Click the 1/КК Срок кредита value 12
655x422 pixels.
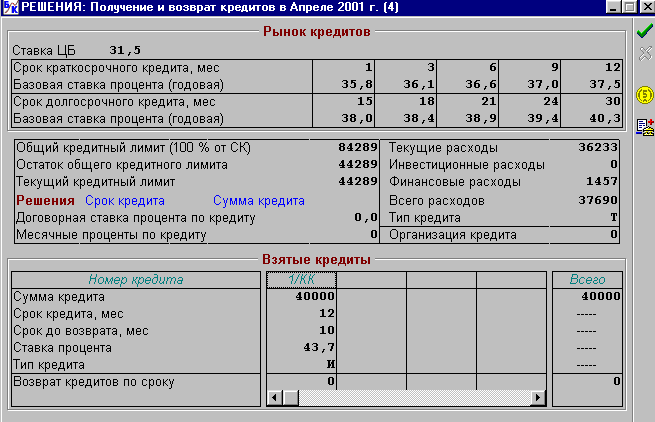[327, 313]
